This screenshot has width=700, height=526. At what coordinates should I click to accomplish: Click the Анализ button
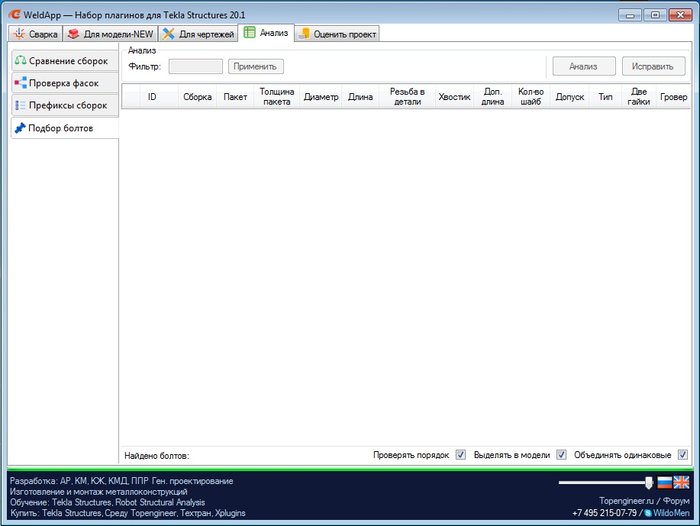click(584, 66)
